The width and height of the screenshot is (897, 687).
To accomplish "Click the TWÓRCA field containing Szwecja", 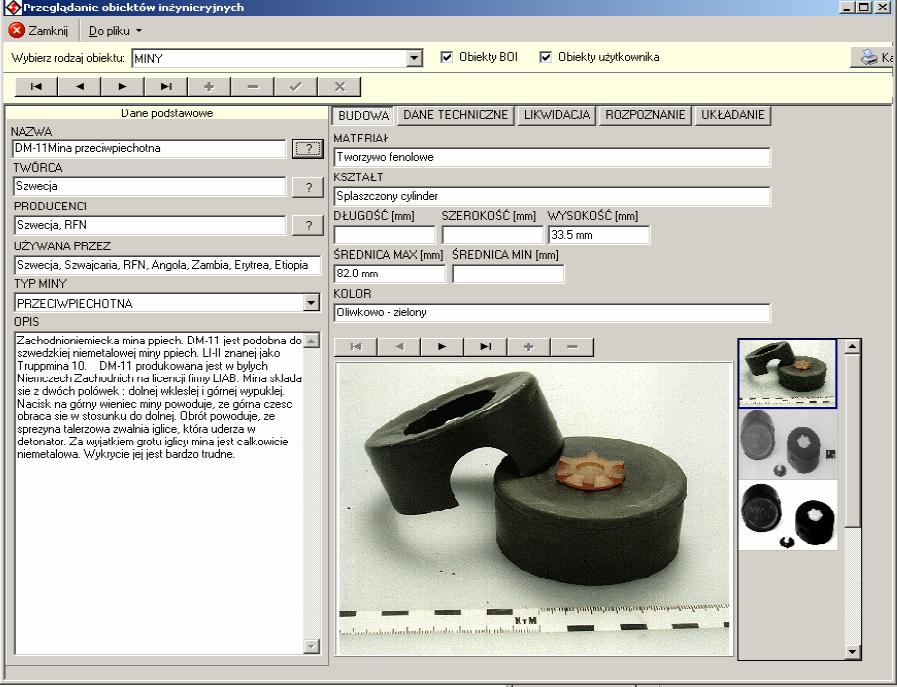I will (149, 186).
